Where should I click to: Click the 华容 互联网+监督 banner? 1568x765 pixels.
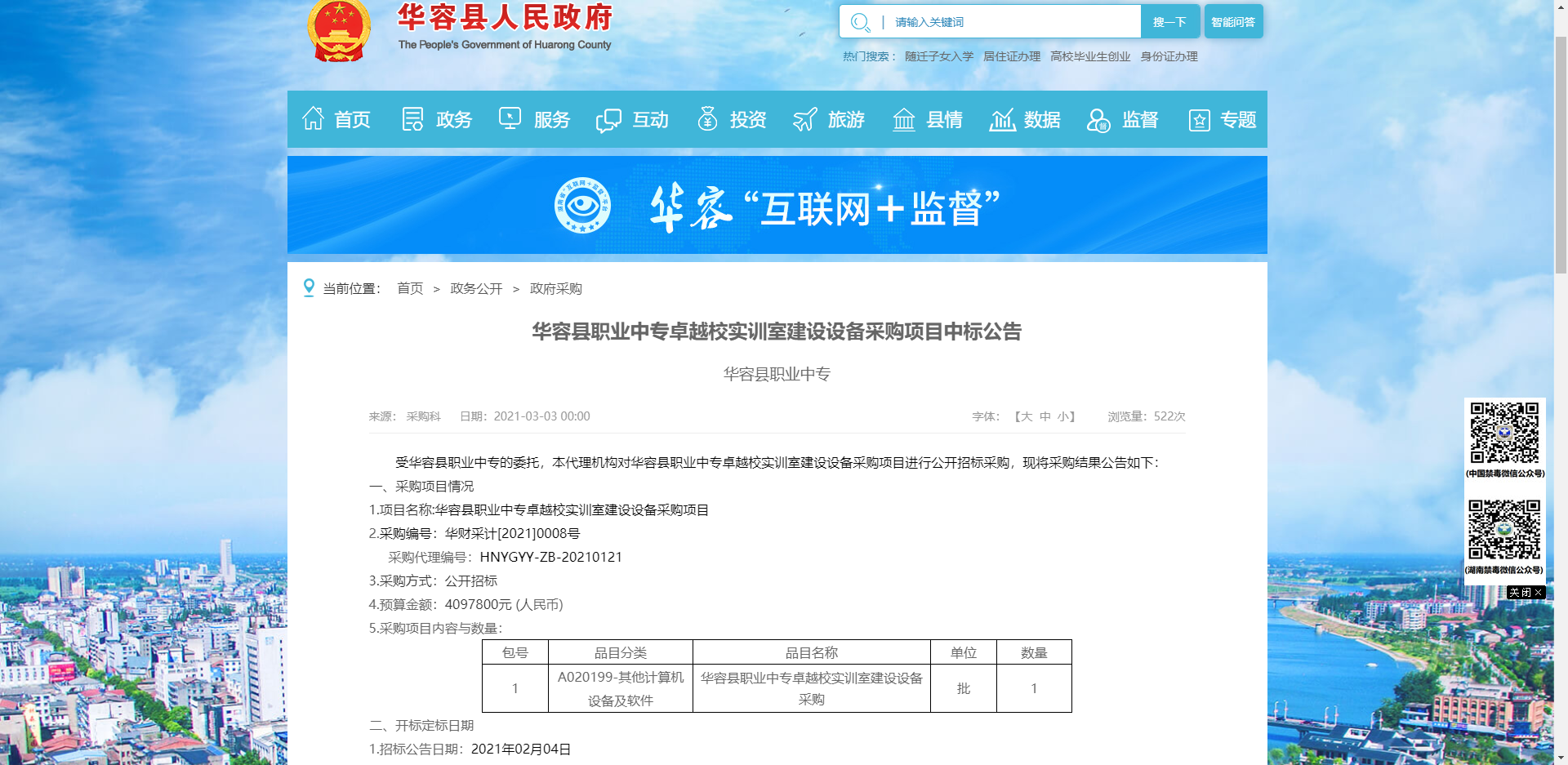coord(777,205)
